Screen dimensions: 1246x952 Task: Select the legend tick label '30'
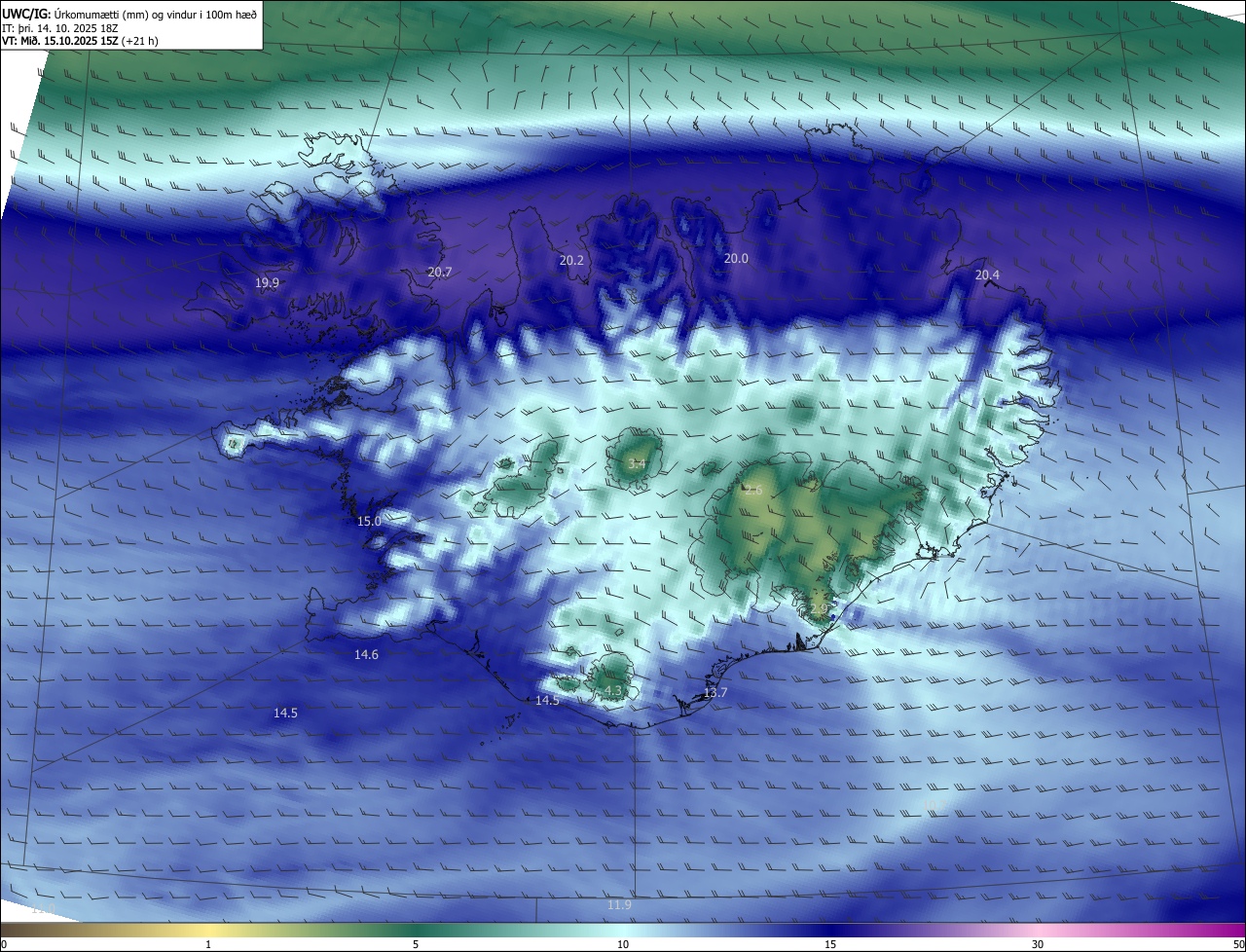coord(1038,944)
